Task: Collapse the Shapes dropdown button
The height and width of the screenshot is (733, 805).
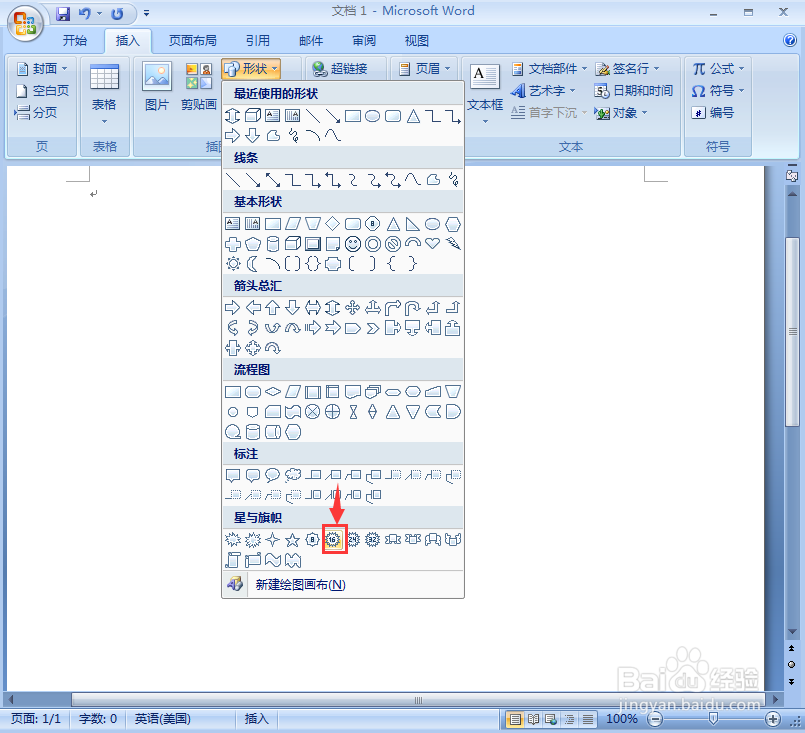Action: click(x=251, y=68)
